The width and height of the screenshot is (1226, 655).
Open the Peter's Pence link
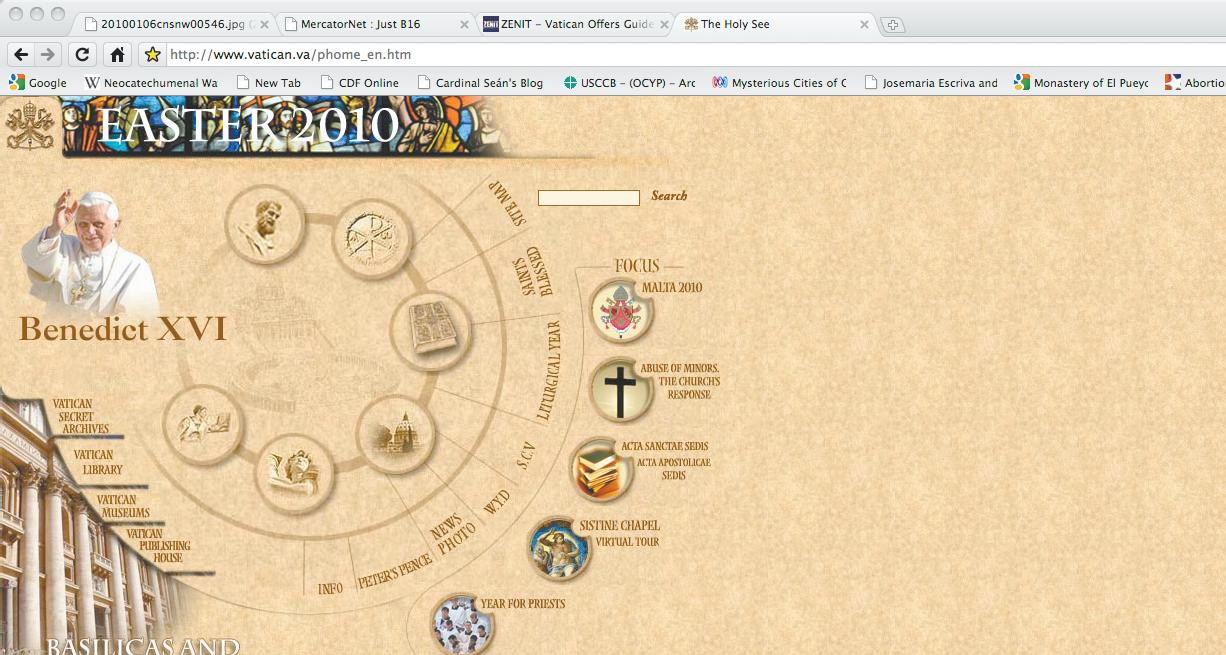(395, 571)
